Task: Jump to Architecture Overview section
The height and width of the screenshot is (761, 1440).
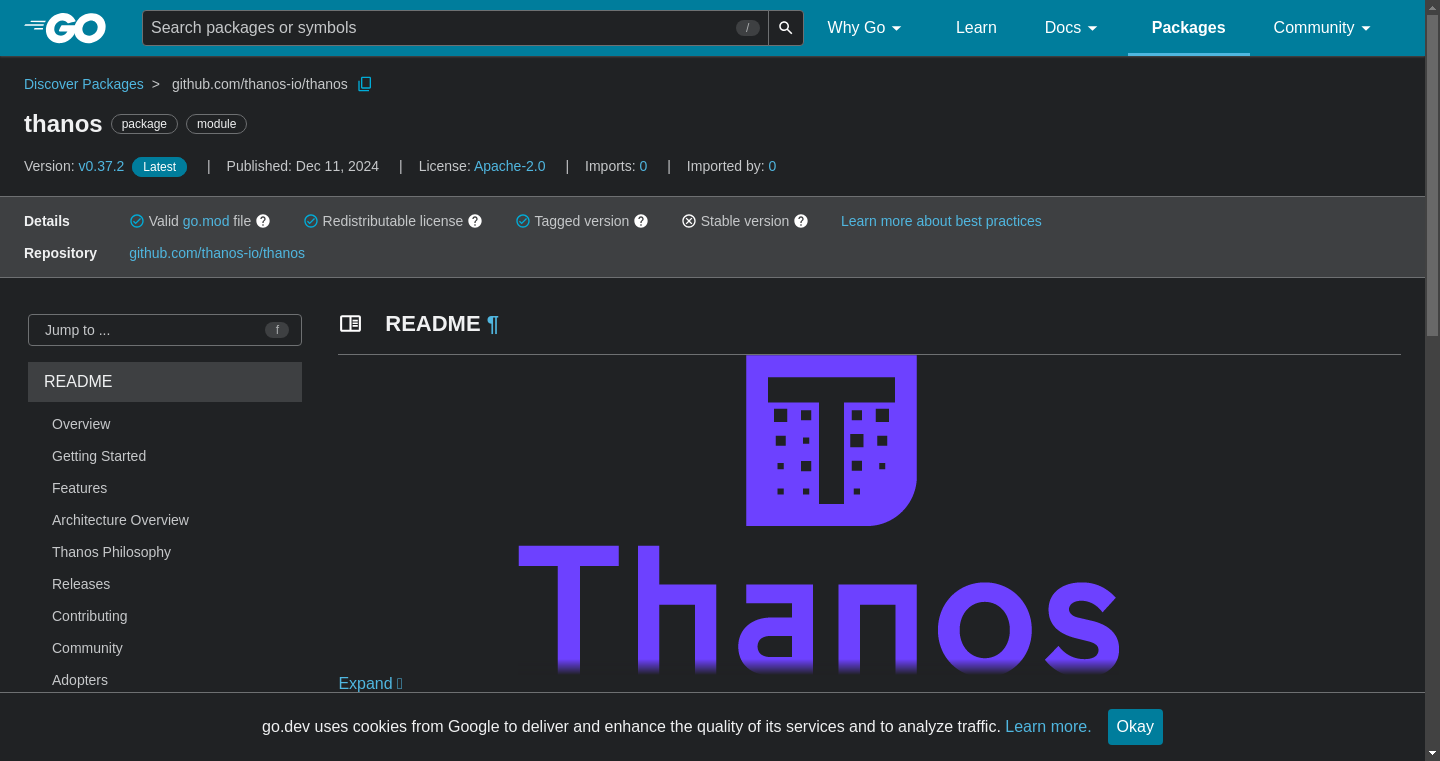Action: tap(120, 520)
